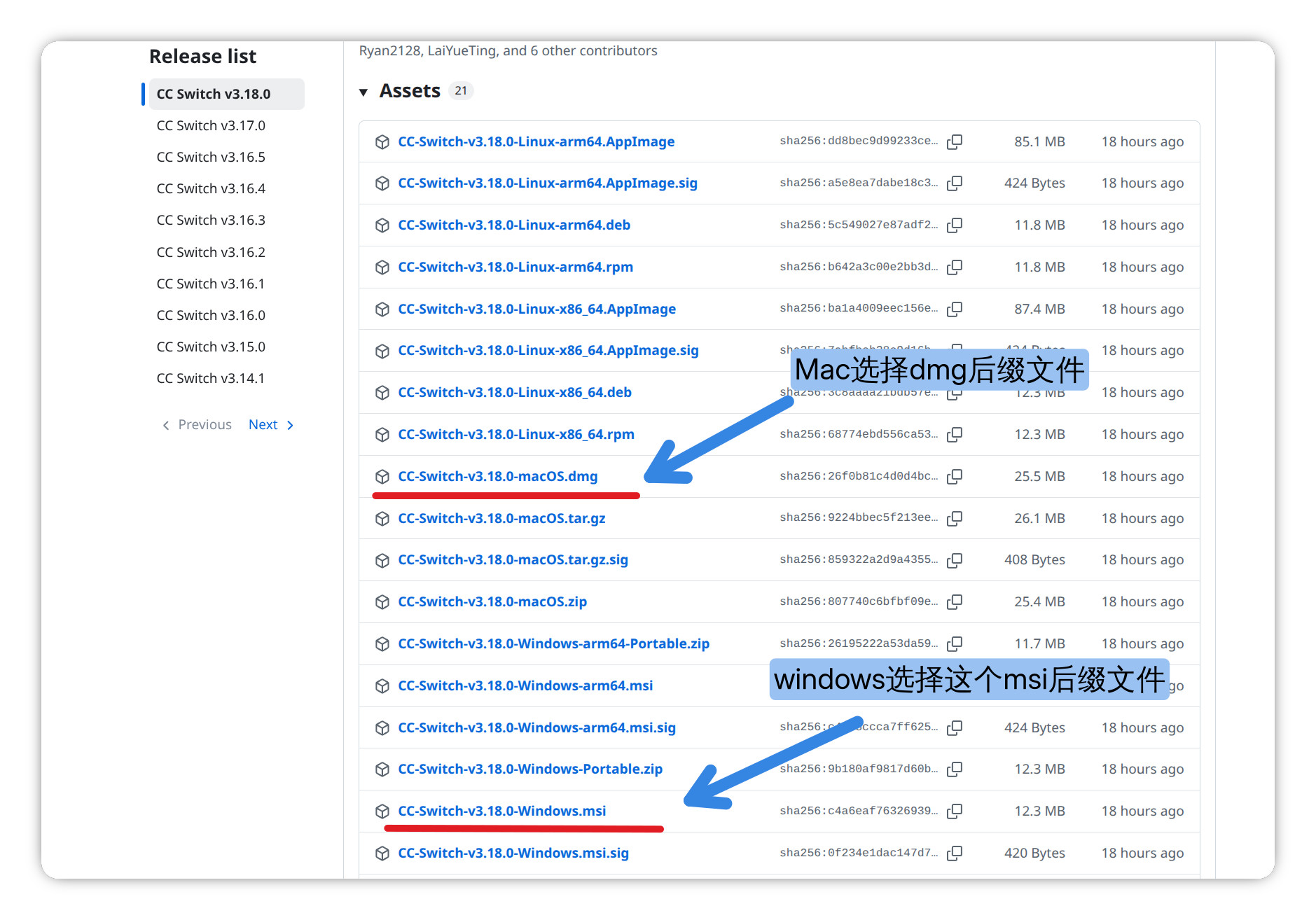Copy the SHA256 of Linux-x86_64.AppImage

(955, 309)
